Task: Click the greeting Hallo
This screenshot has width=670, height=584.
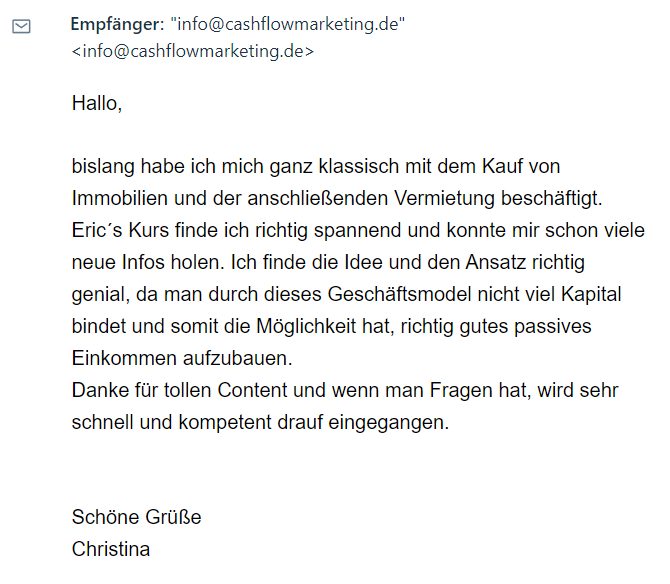Action: click(x=97, y=103)
